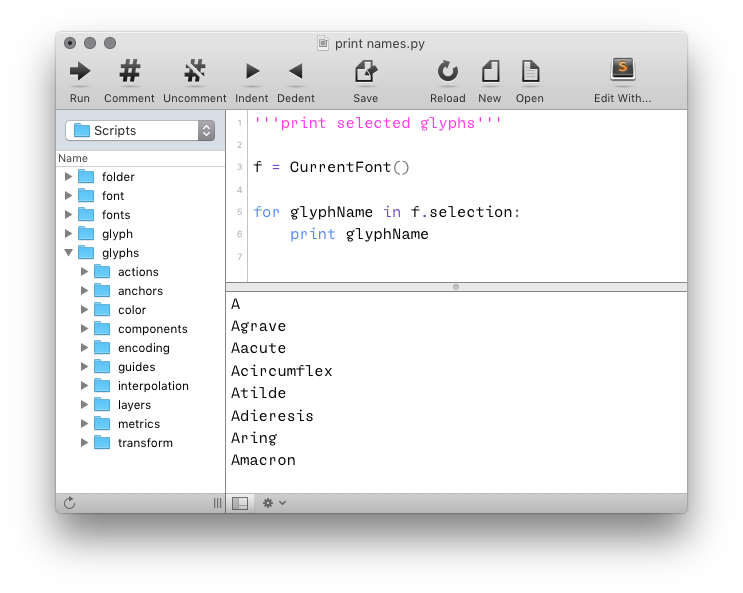
Task: Create a new script with New icon
Action: [490, 71]
